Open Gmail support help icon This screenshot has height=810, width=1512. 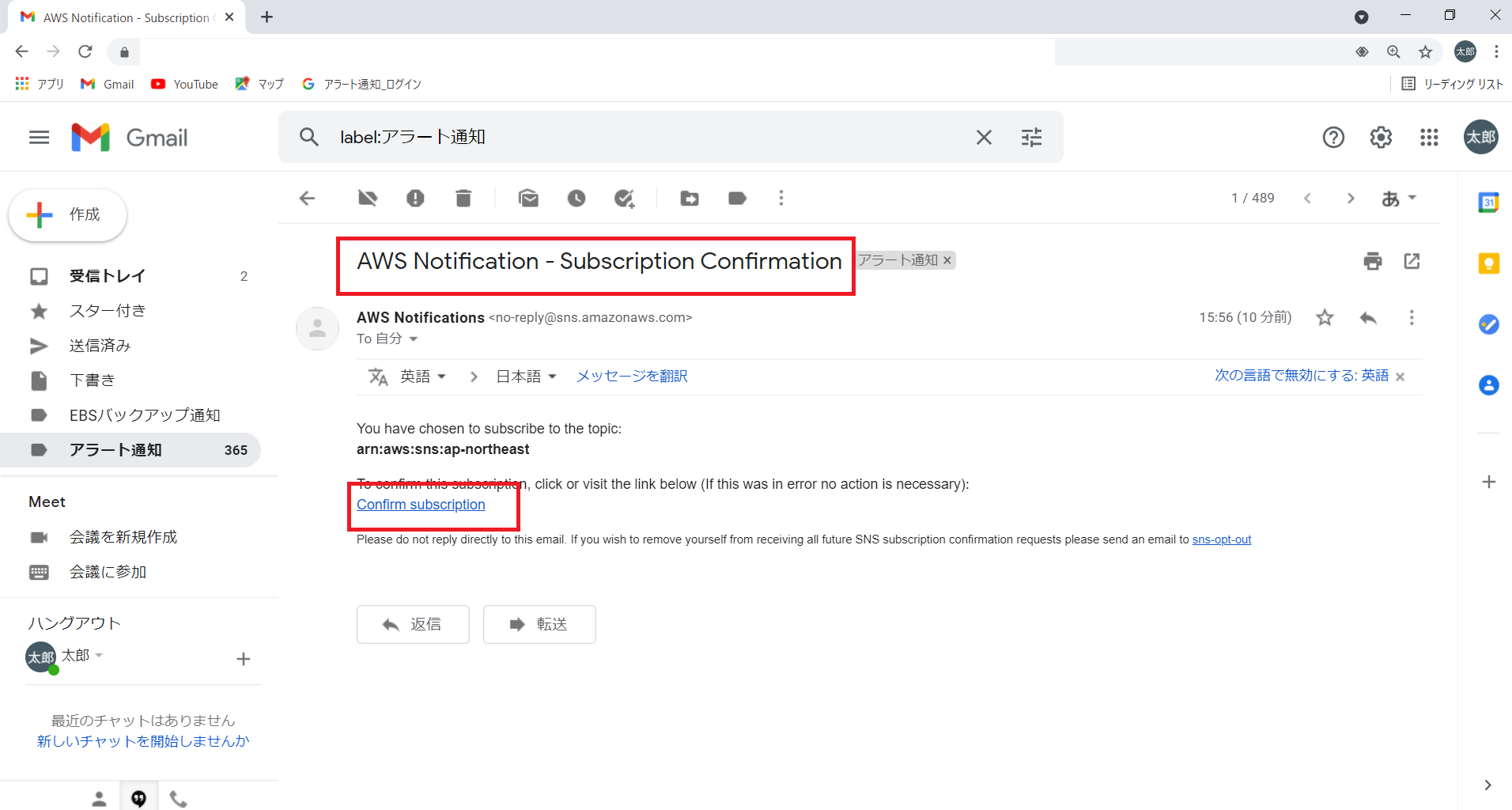(x=1333, y=138)
